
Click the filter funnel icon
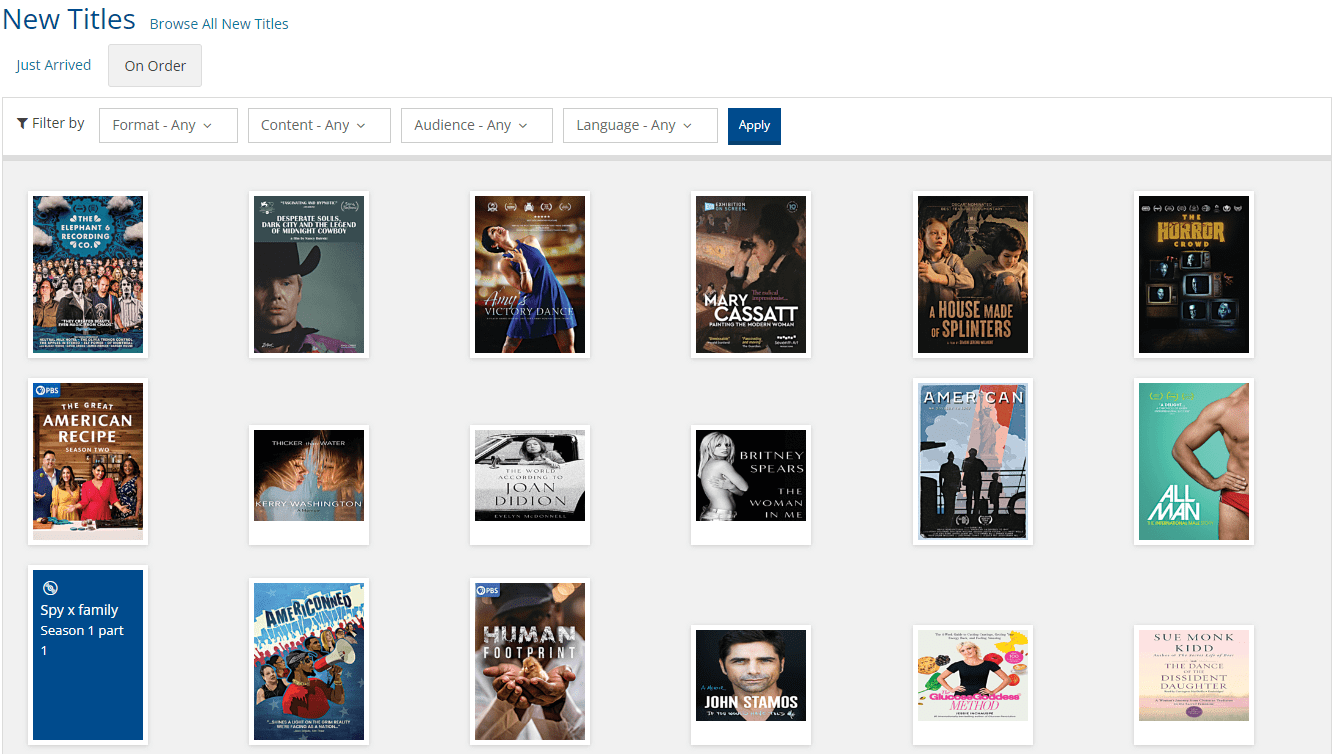[x=22, y=123]
